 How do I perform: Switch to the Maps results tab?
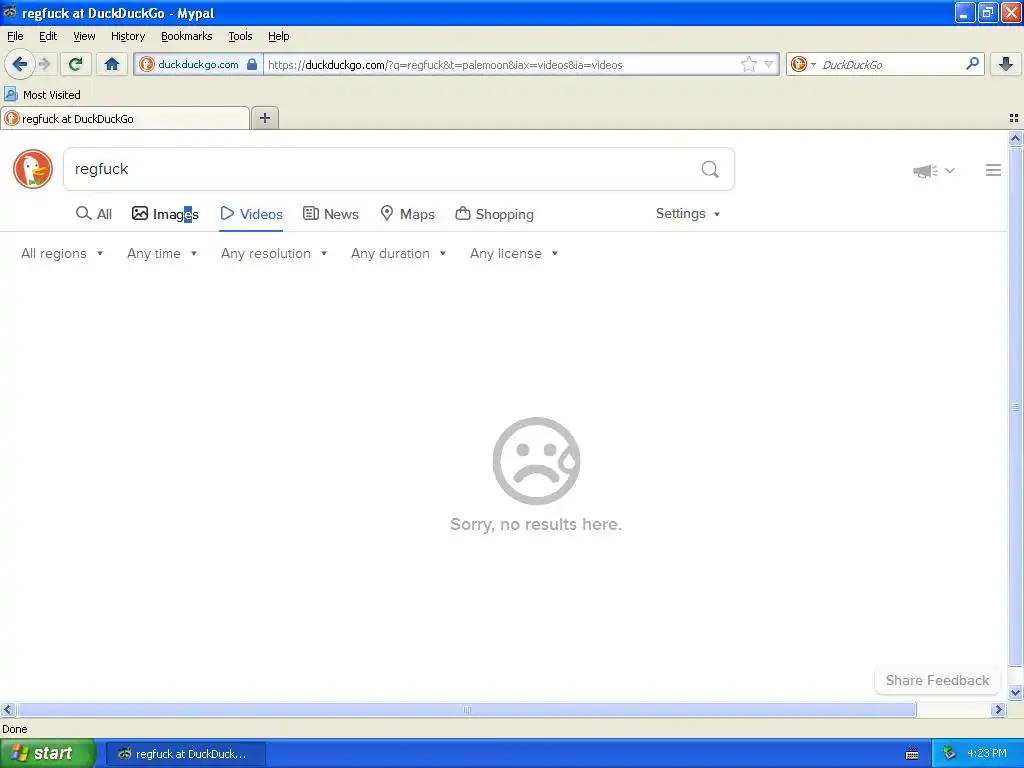[x=408, y=214]
